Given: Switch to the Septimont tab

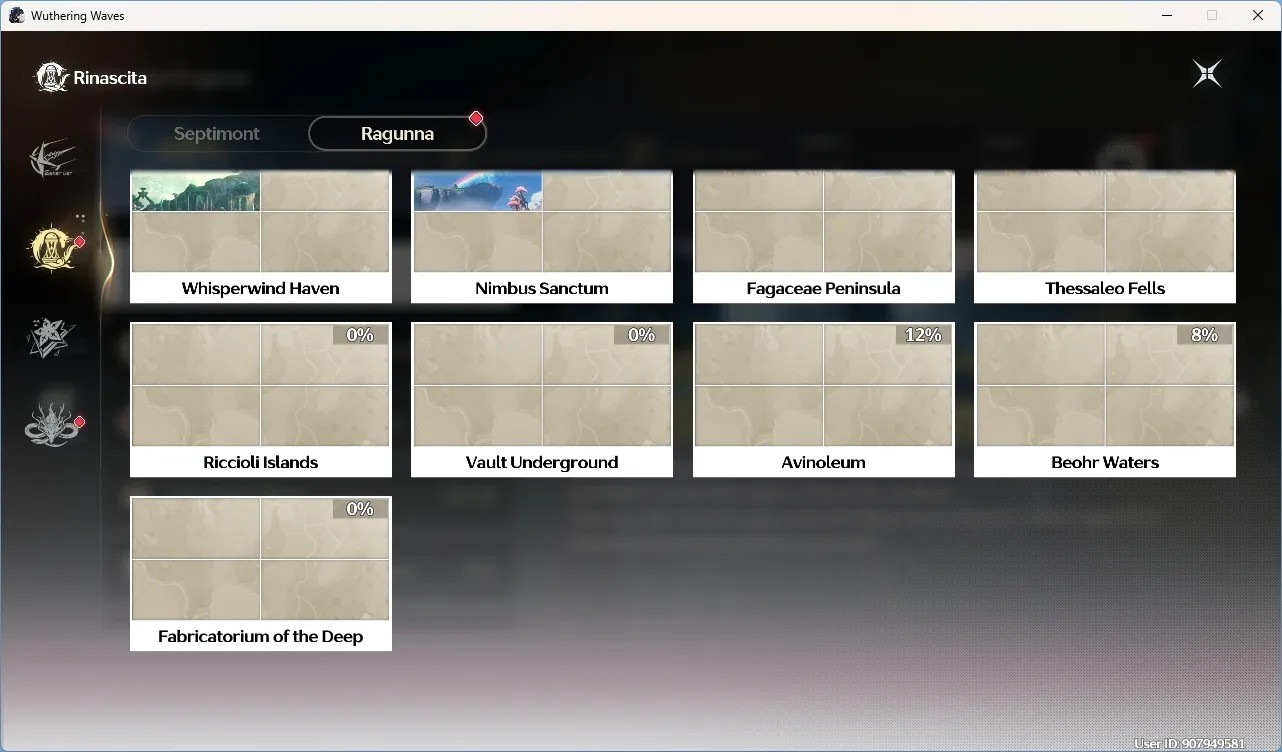Looking at the screenshot, I should point(217,134).
